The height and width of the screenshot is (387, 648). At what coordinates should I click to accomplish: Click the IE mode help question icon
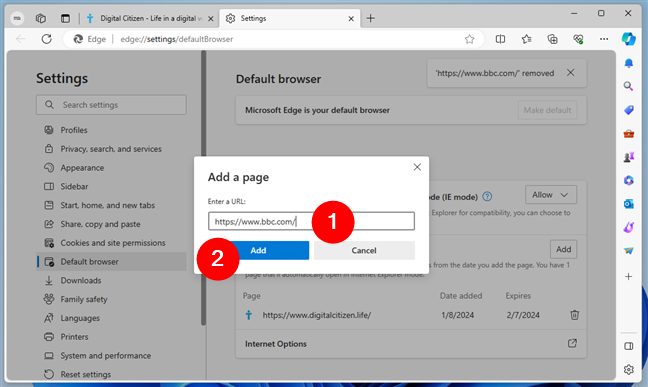487,196
